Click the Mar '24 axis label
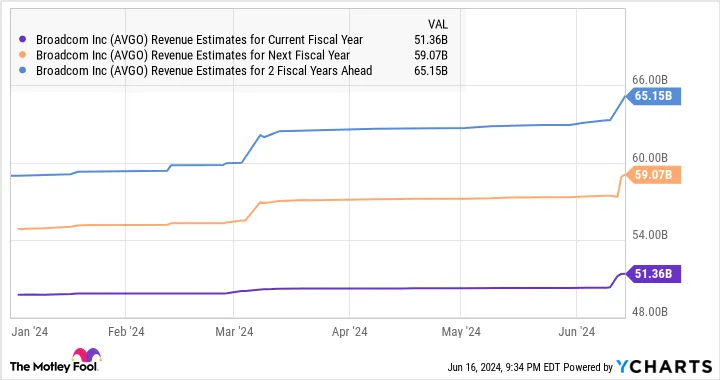This screenshot has height=380, width=720. (234, 332)
